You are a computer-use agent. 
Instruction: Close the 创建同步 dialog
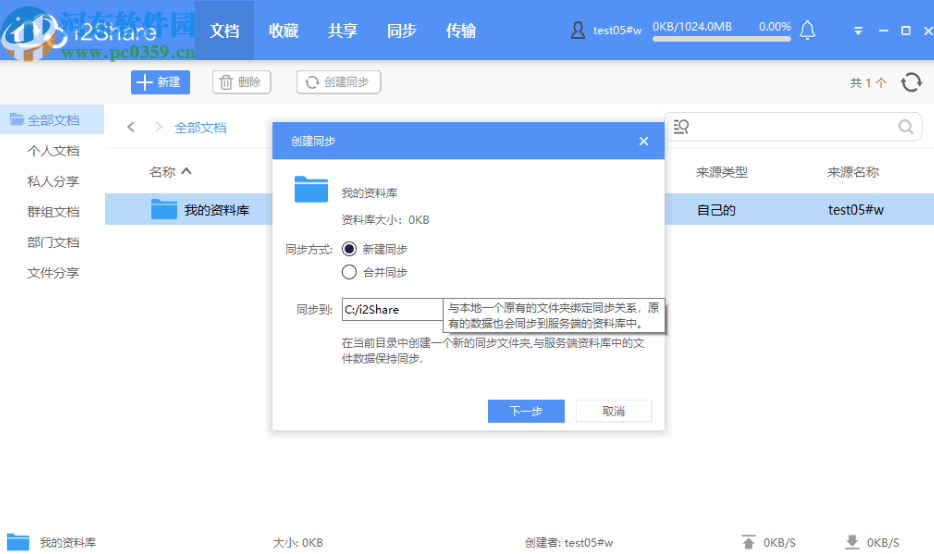pos(643,141)
